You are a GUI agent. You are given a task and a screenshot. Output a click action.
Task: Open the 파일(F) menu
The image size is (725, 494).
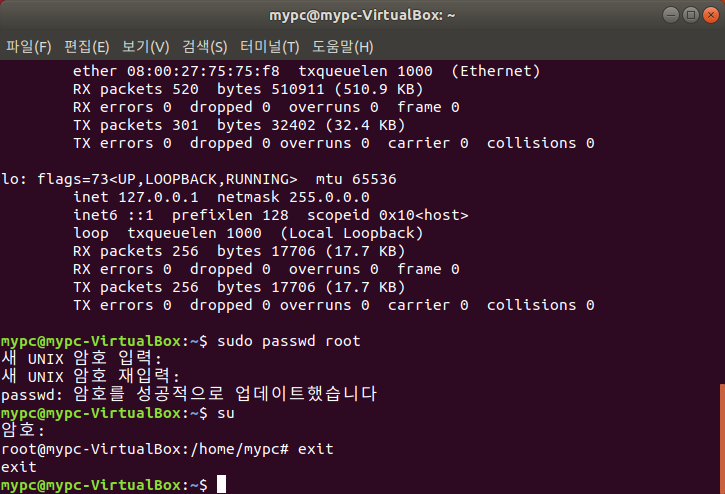[x=28, y=47]
